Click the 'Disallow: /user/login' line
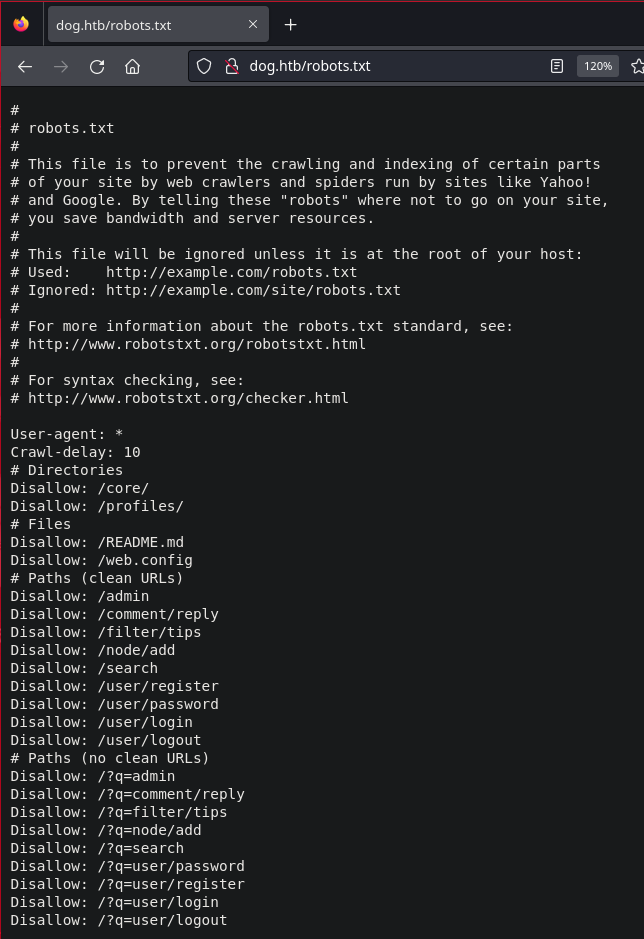 point(101,722)
